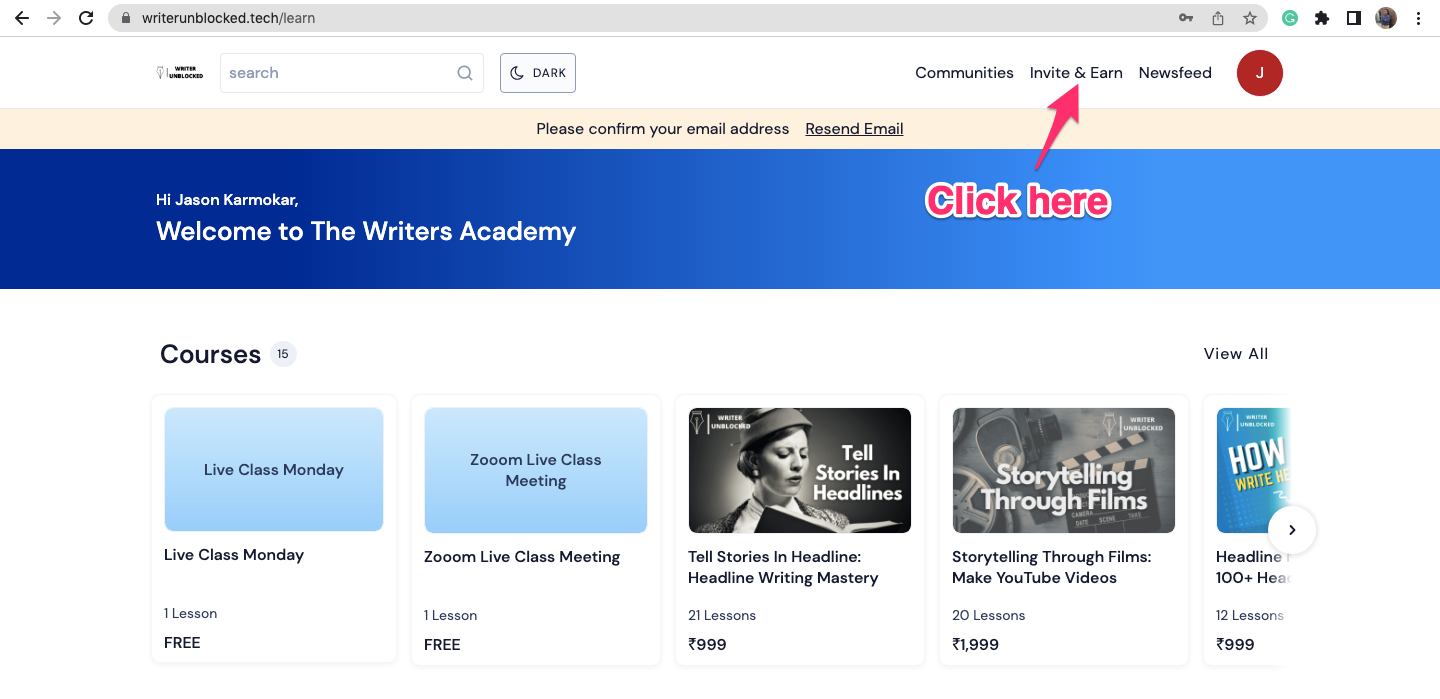The height and width of the screenshot is (699, 1440).
Task: Show next courses with arrow
Action: (1292, 530)
